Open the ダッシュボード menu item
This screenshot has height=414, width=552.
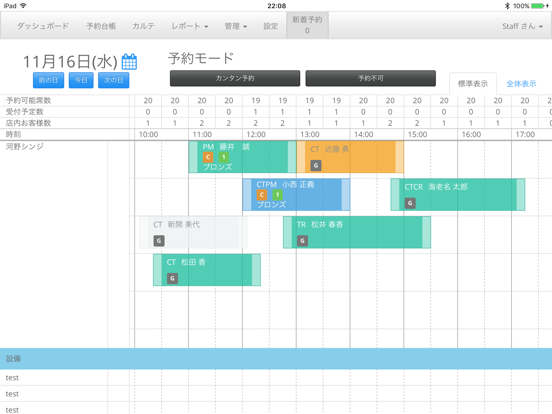[43, 26]
